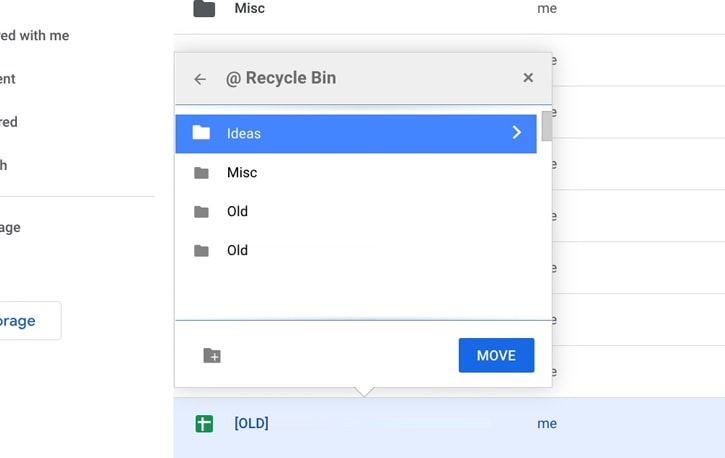
Task: Click the MOVE button
Action: (496, 355)
